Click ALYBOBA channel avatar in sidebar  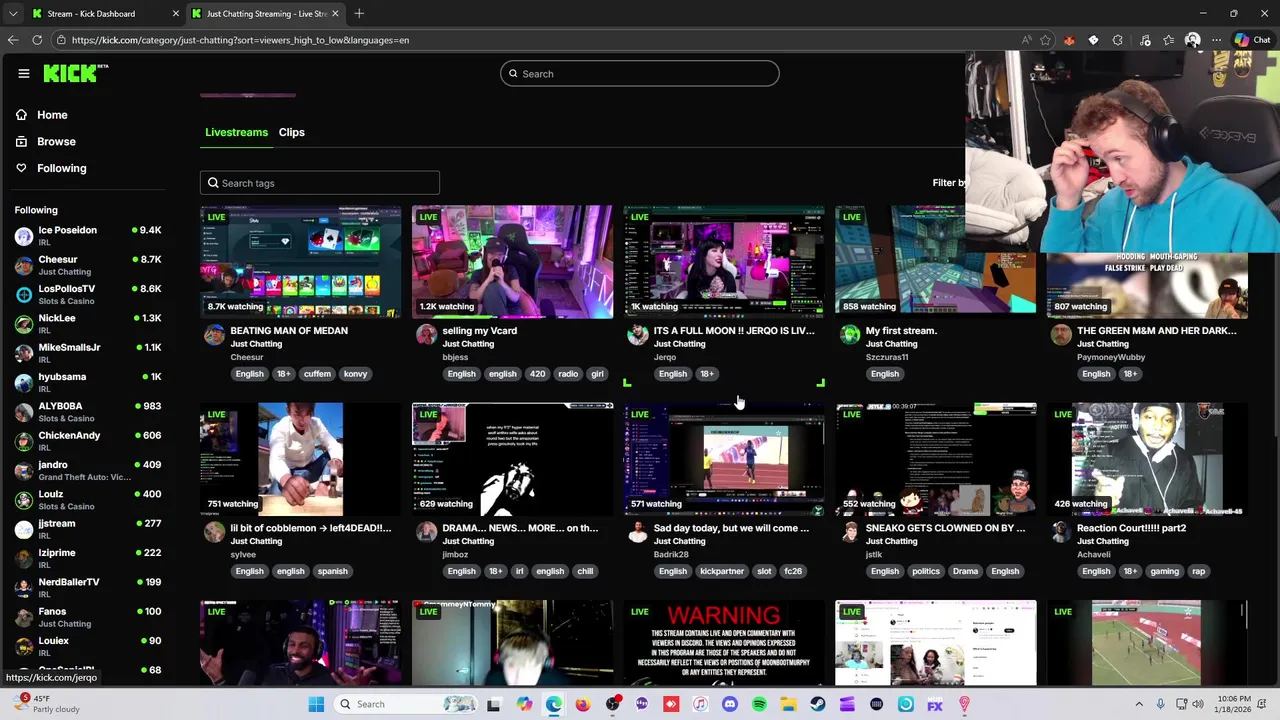(x=24, y=412)
